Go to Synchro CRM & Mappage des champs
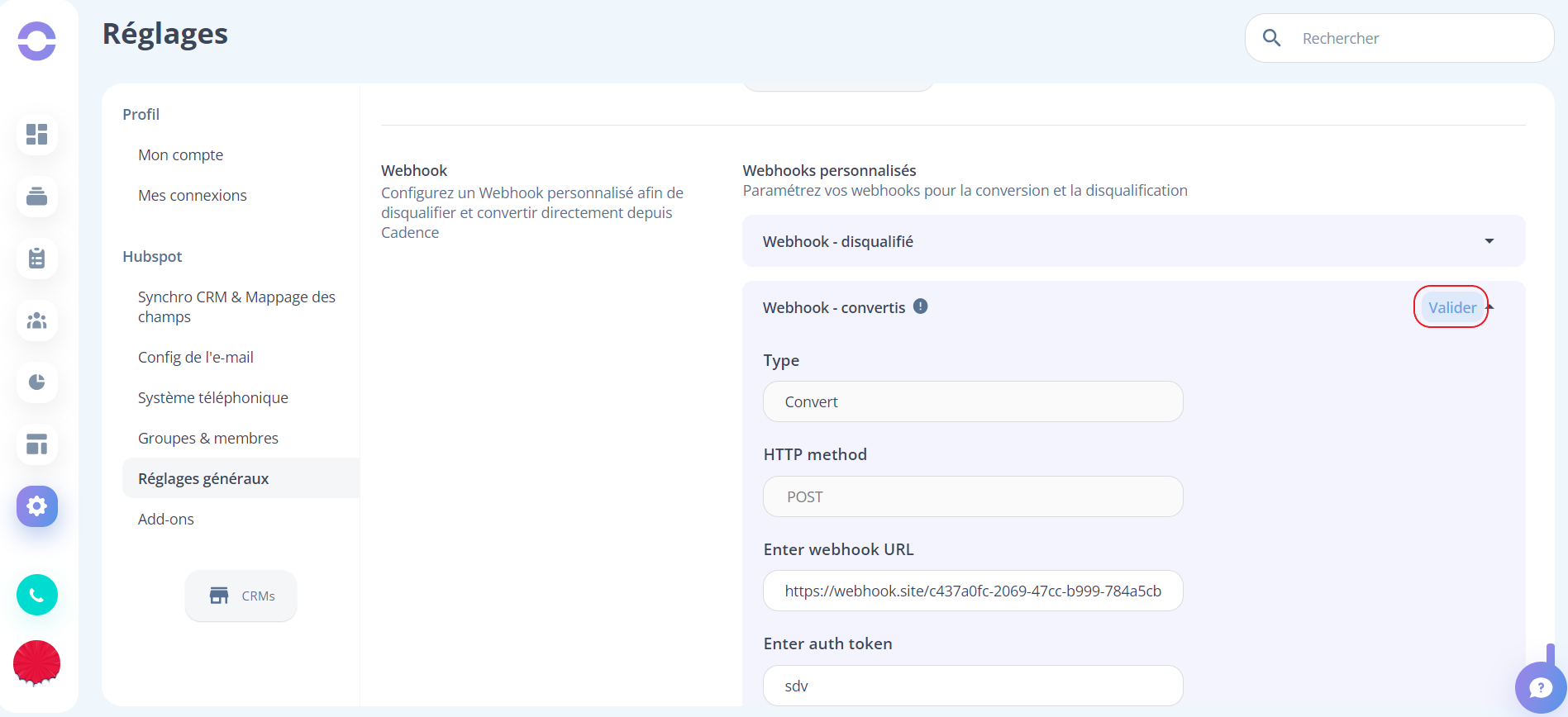Screen dimensions: 1568x717 pyautogui.click(x=236, y=306)
